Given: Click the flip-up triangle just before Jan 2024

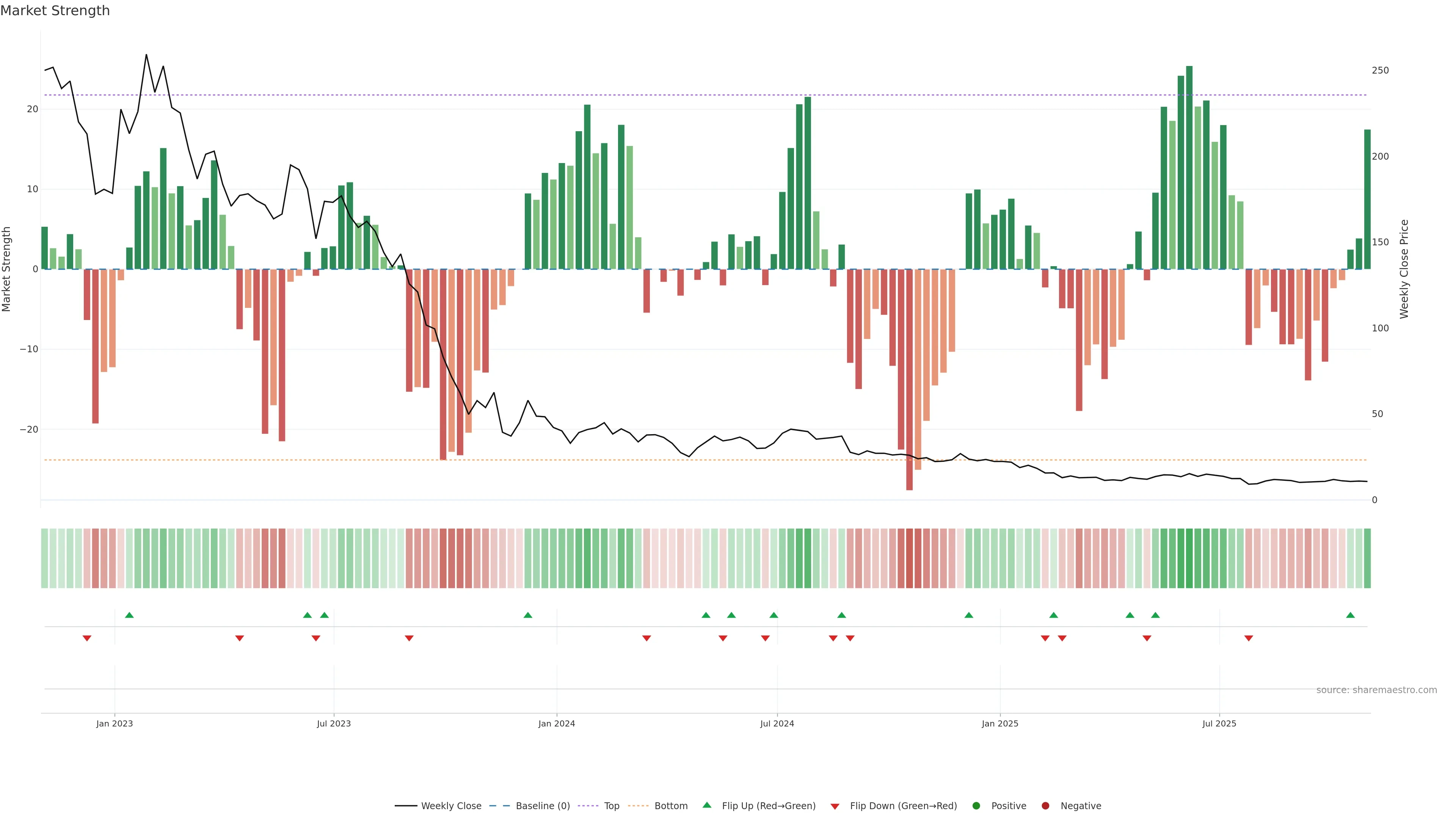Looking at the screenshot, I should pyautogui.click(x=528, y=615).
